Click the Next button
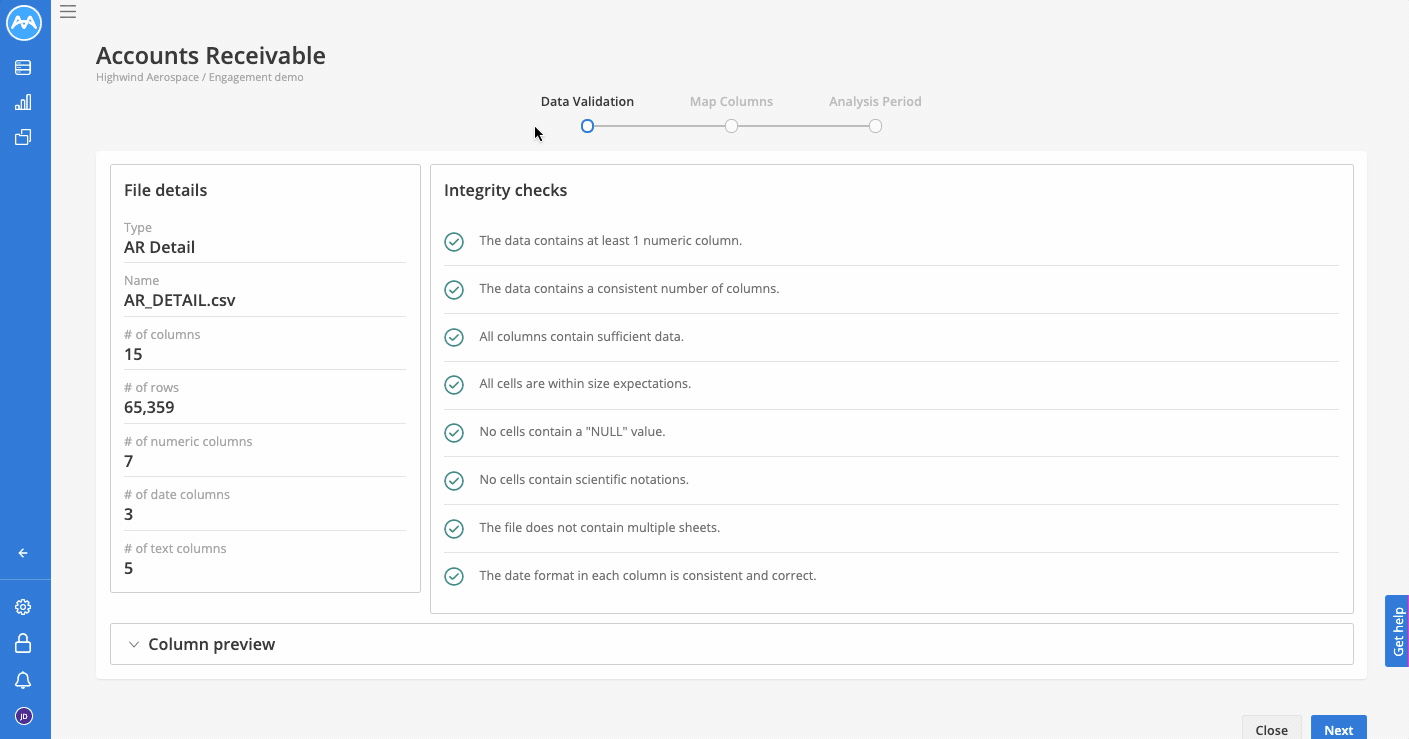 [x=1338, y=729]
